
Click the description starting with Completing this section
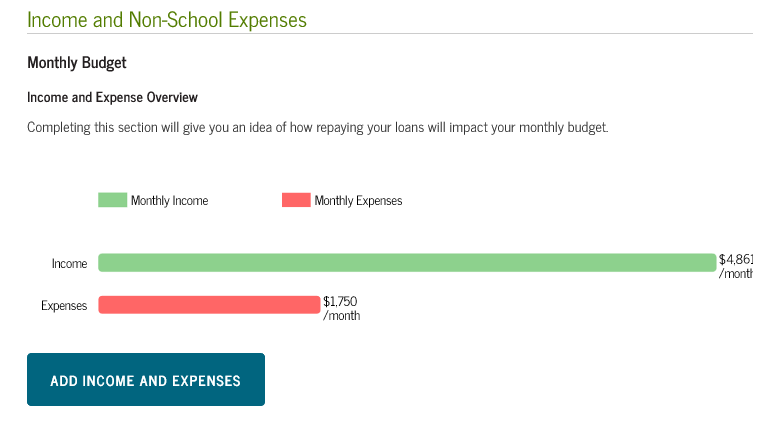[x=317, y=128]
